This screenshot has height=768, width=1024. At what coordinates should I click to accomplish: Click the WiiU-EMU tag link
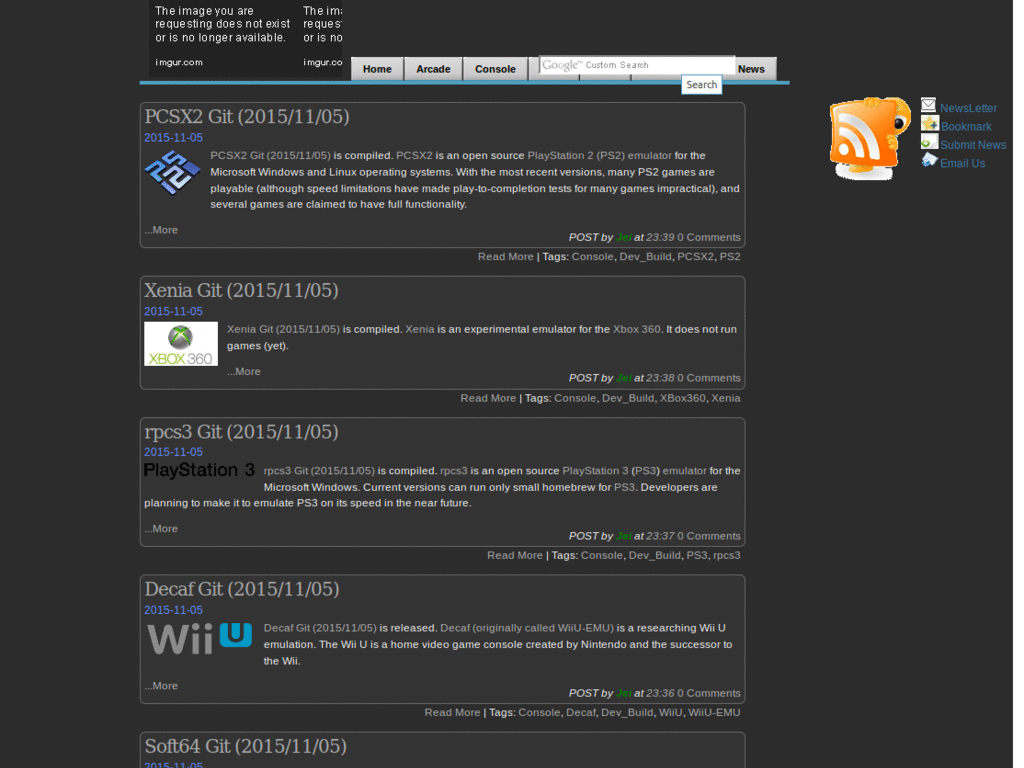[714, 712]
